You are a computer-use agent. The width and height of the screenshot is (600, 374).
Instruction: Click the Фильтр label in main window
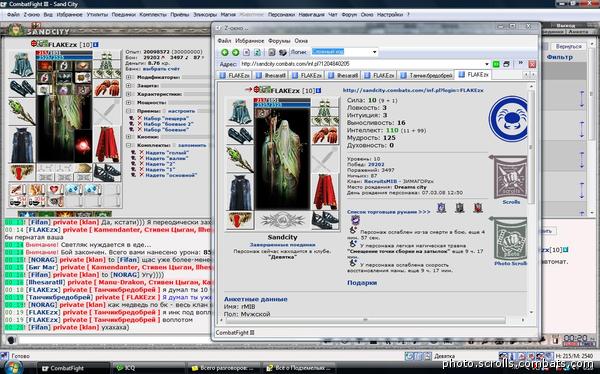pyautogui.click(x=559, y=57)
